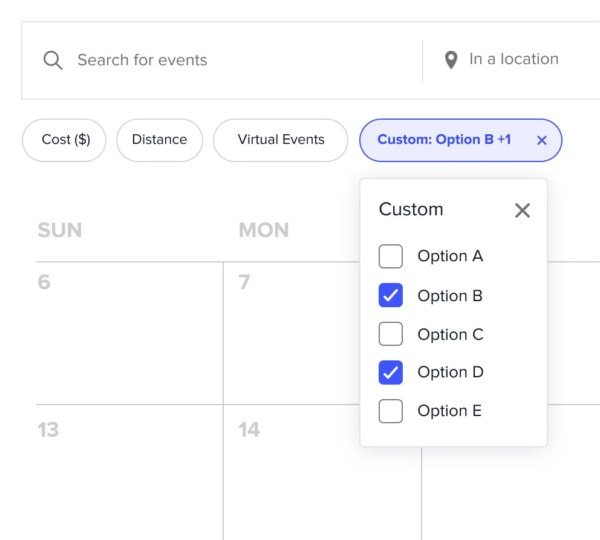
Task: Close the Custom options popup
Action: click(x=522, y=210)
